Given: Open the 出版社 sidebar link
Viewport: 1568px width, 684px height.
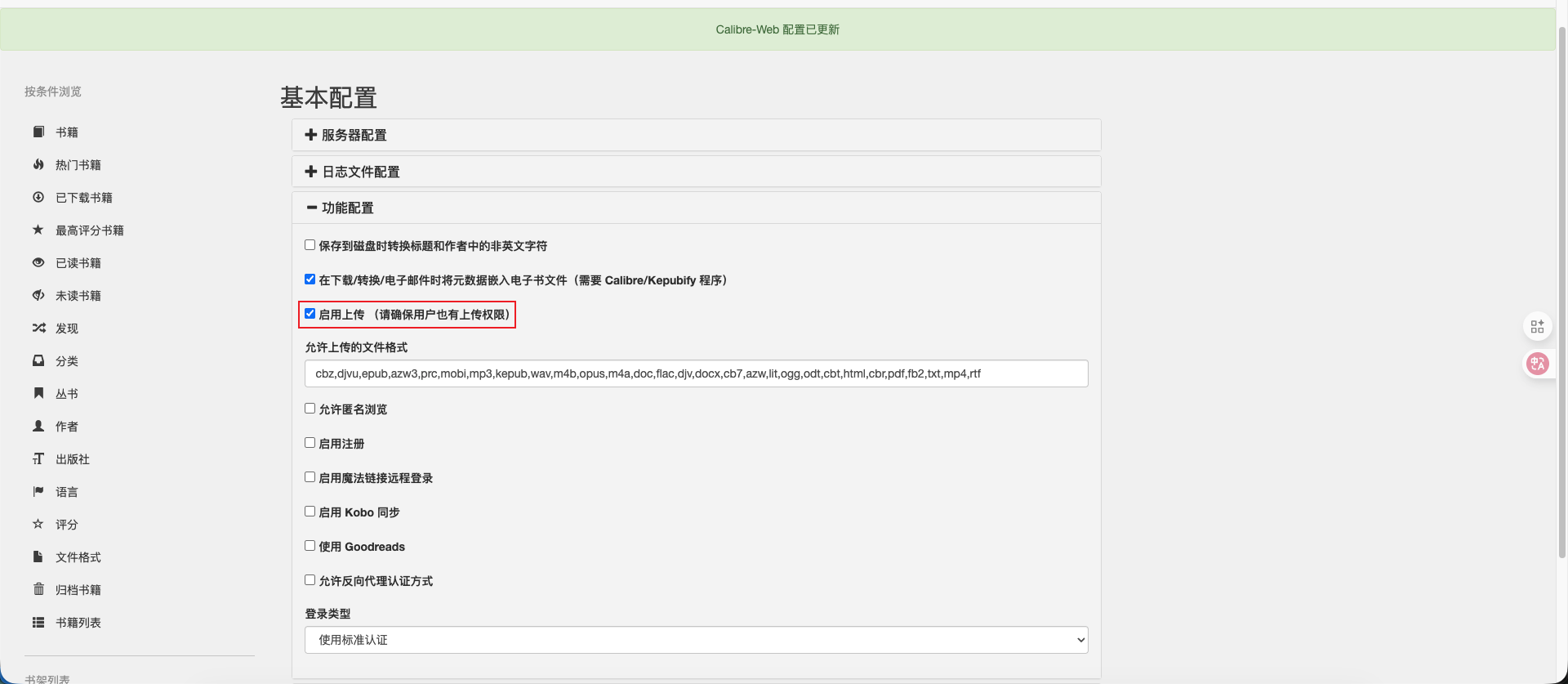Looking at the screenshot, I should point(73,459).
